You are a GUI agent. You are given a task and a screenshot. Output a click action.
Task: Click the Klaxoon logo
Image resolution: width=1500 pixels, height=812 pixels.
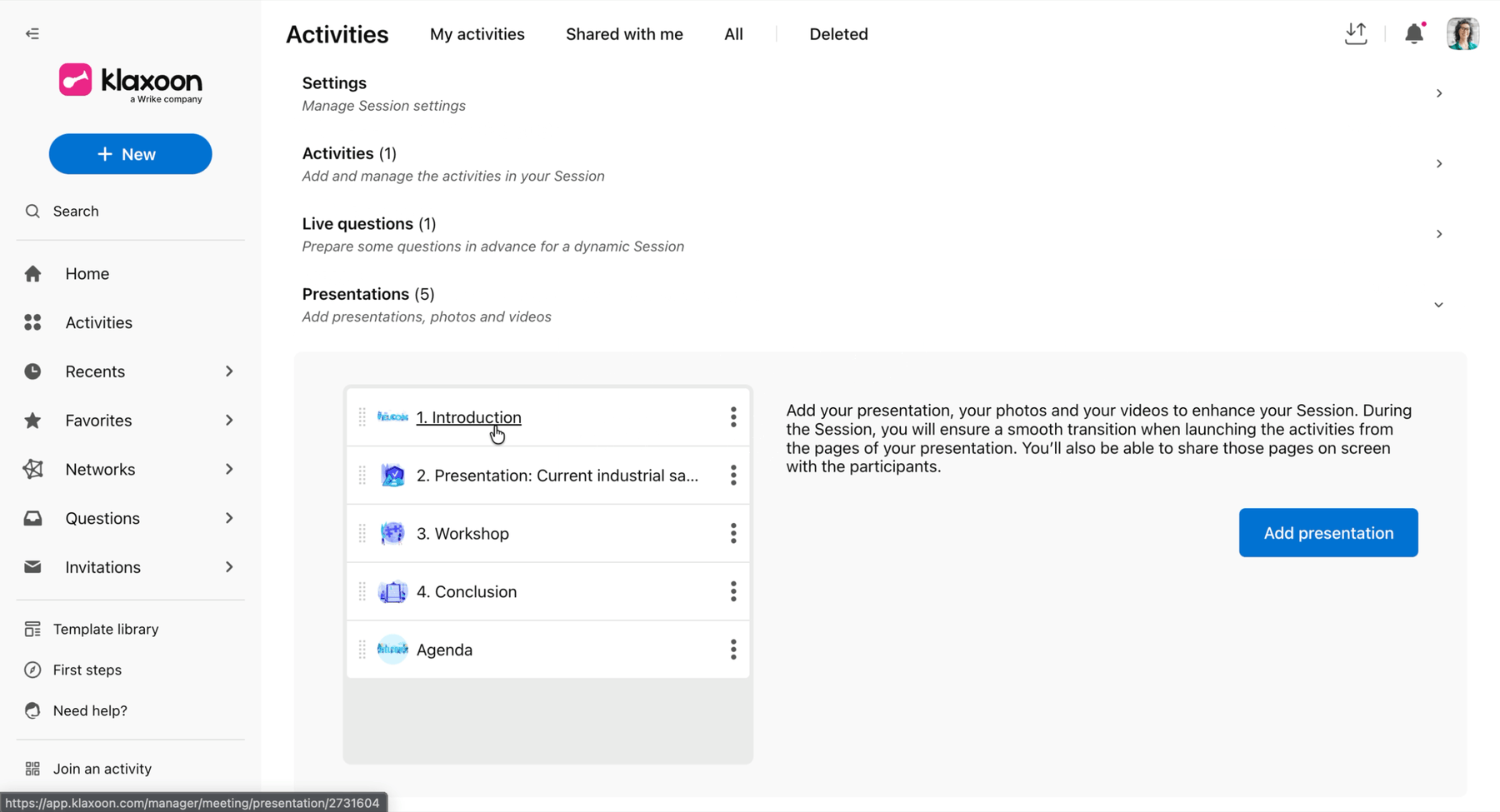click(131, 82)
